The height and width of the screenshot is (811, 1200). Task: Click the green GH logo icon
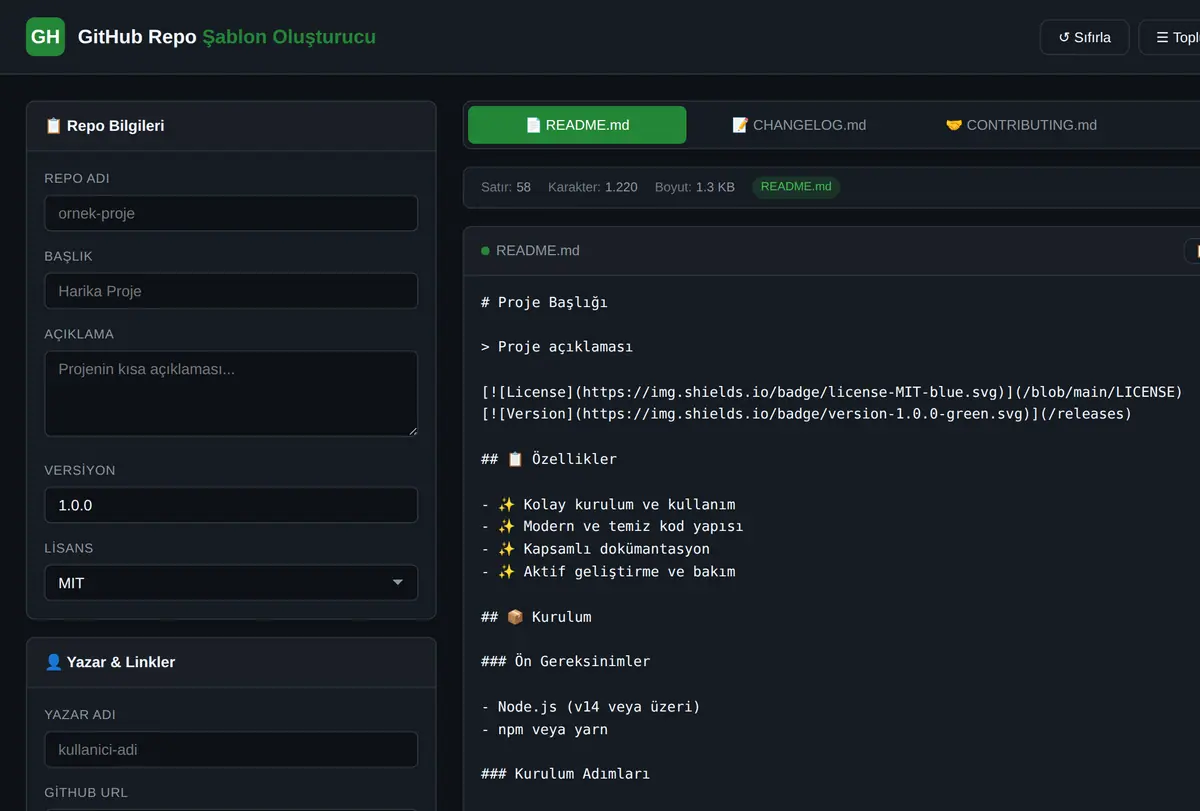tap(45, 37)
